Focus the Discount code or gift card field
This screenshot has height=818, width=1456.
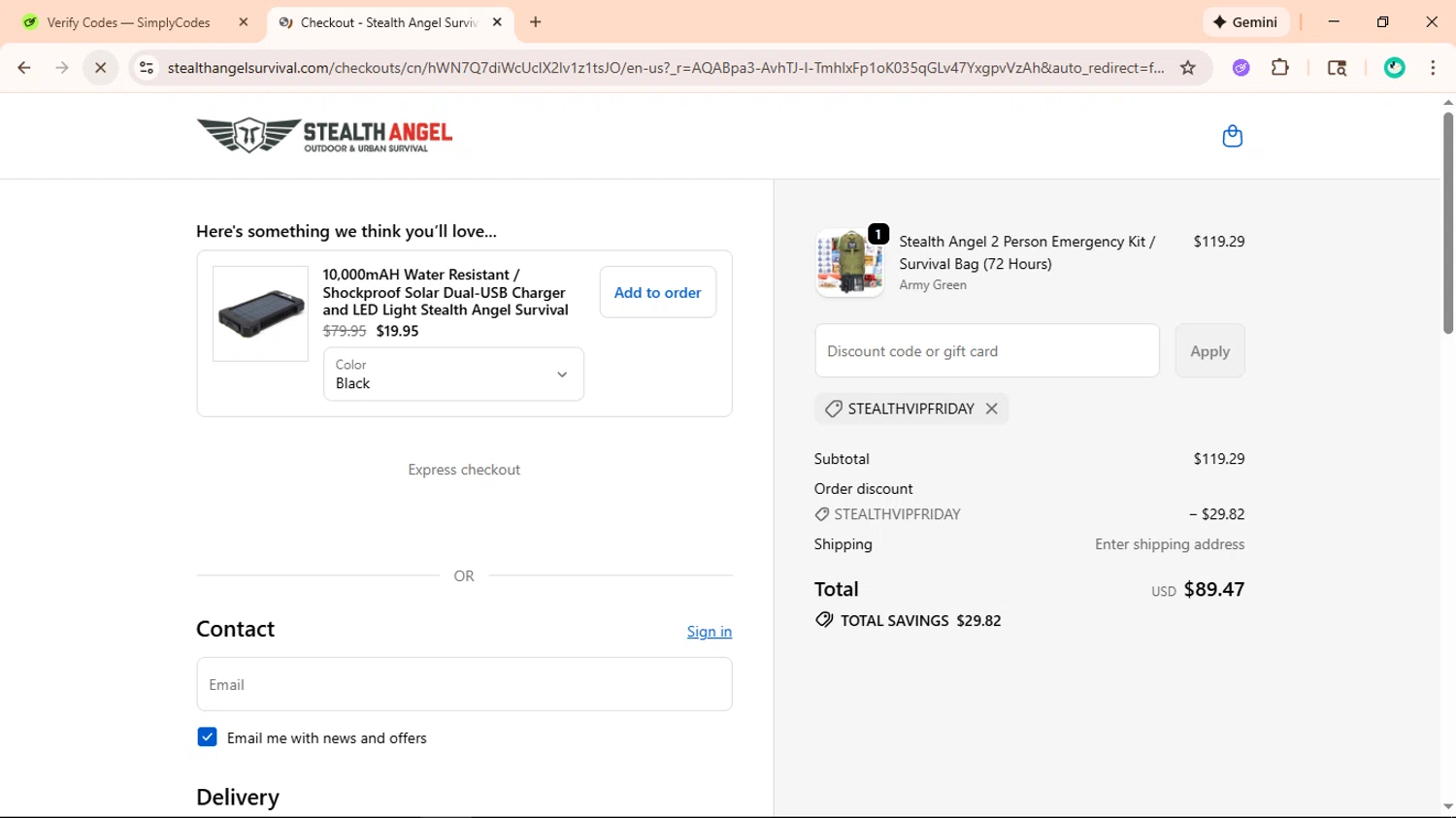[x=987, y=351]
